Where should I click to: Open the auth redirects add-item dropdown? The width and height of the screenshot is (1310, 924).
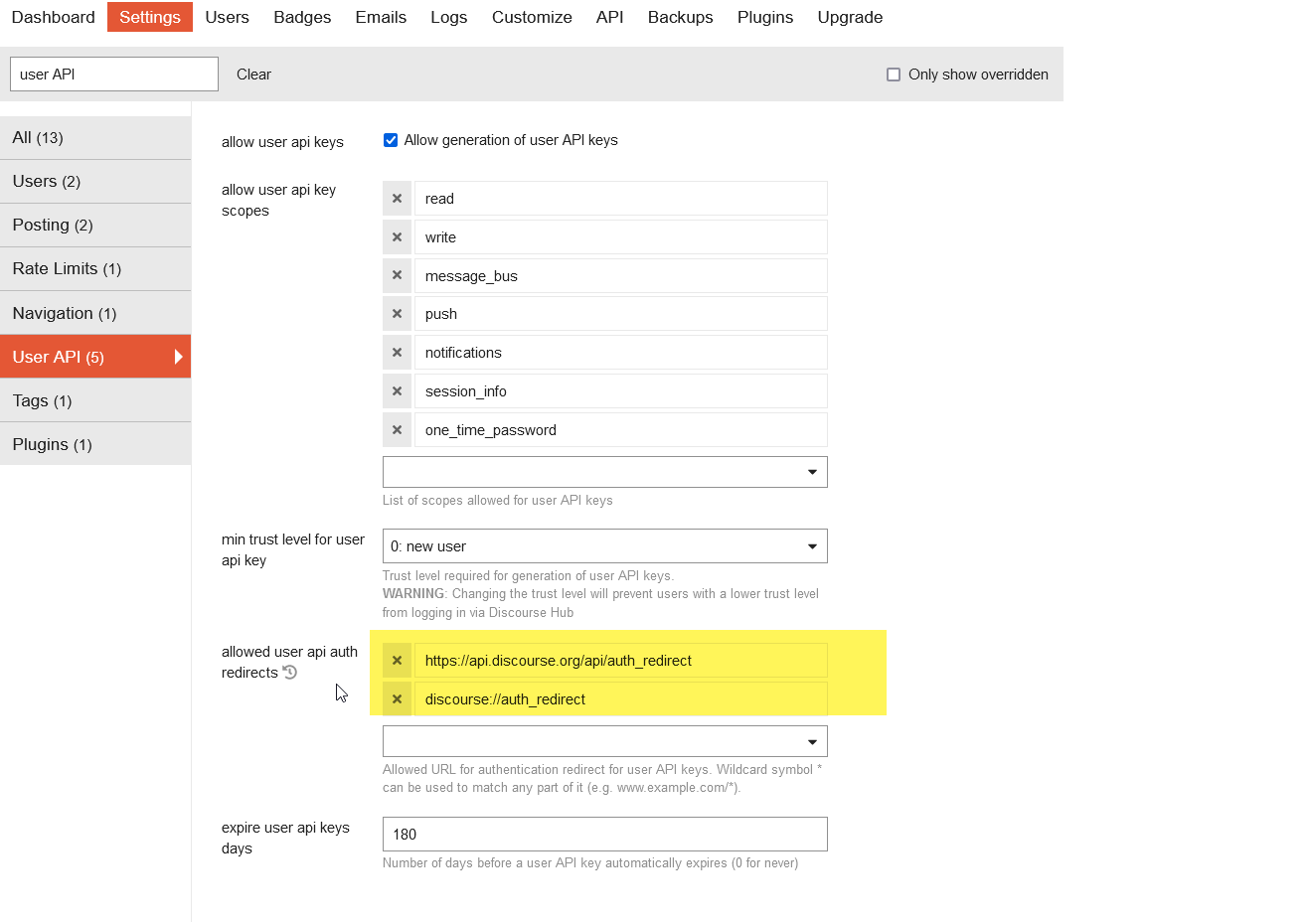tap(605, 741)
